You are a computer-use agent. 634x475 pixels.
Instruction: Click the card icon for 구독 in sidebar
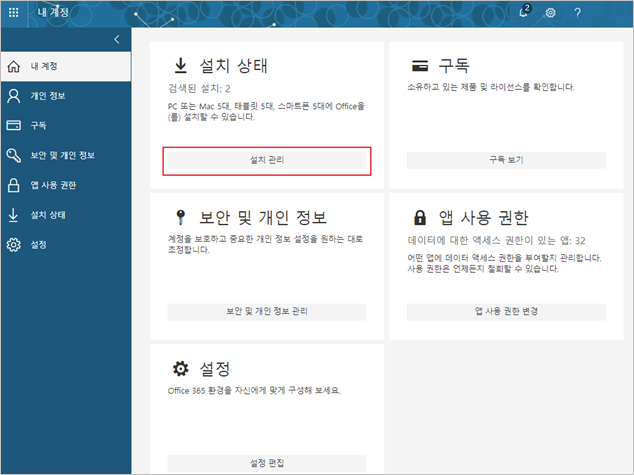pos(14,125)
